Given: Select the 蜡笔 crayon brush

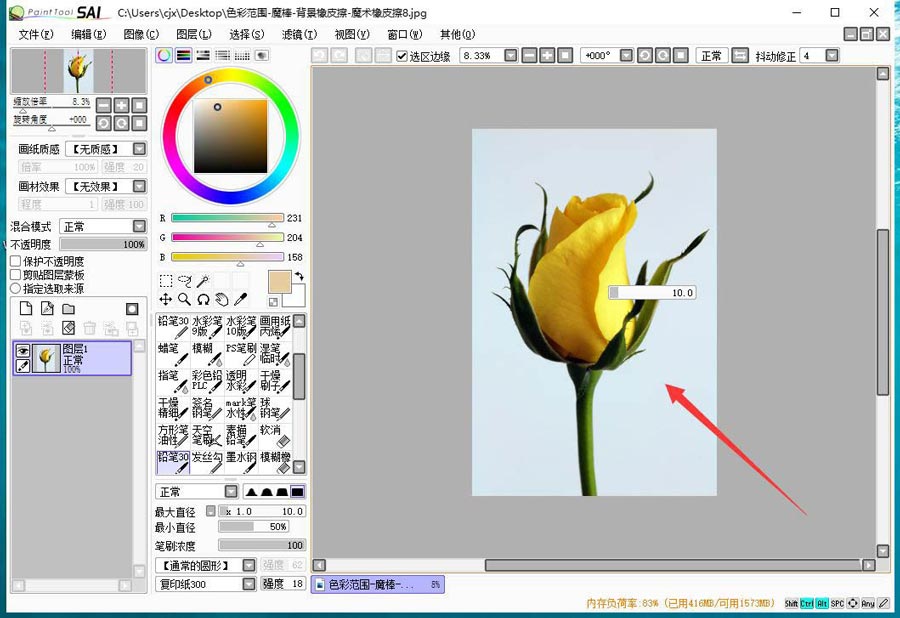Looking at the screenshot, I should tap(173, 354).
